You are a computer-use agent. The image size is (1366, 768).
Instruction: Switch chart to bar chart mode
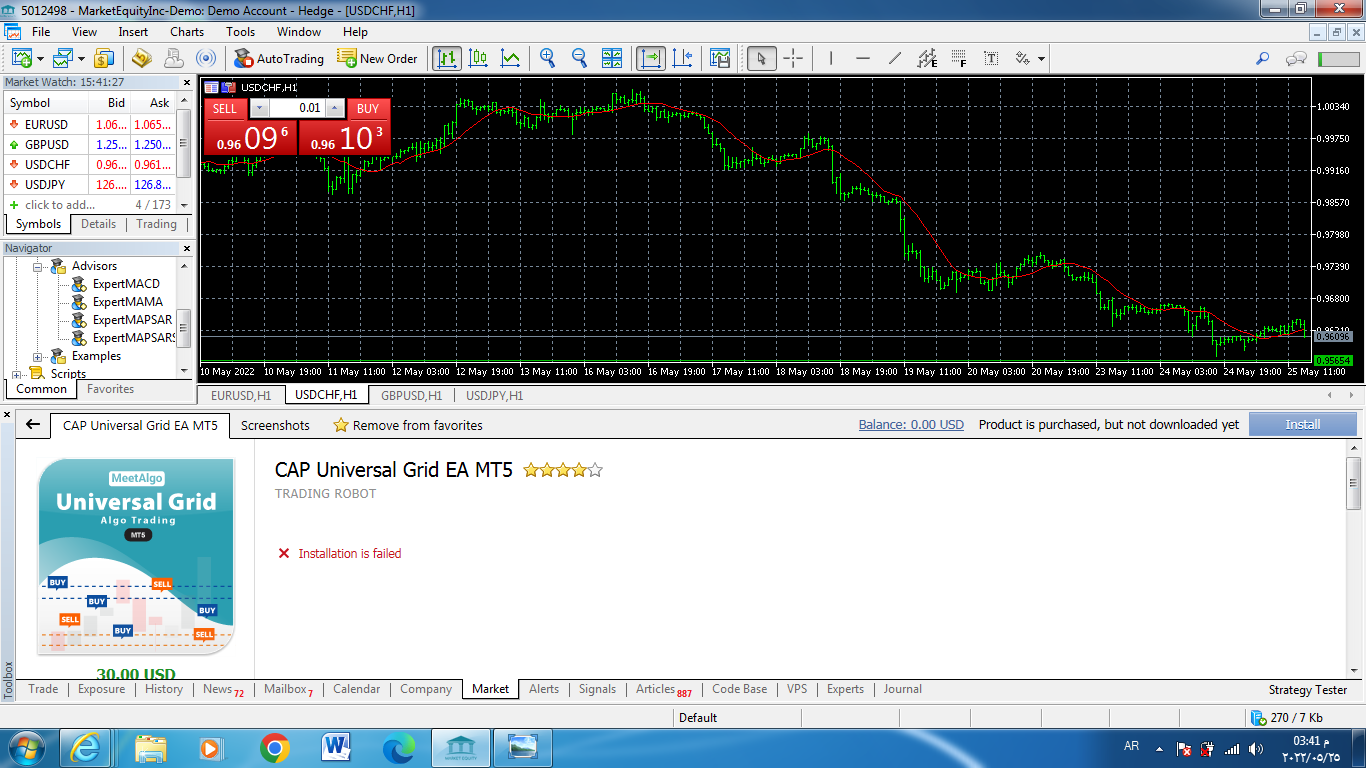pyautogui.click(x=447, y=58)
